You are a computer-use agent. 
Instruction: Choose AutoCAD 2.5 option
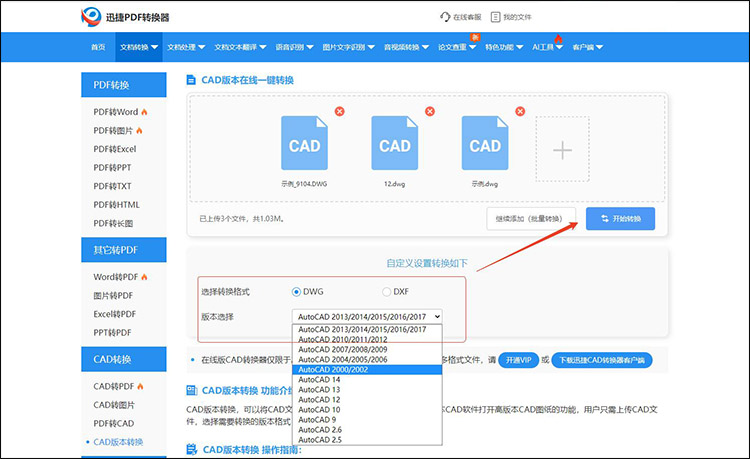click(x=367, y=440)
